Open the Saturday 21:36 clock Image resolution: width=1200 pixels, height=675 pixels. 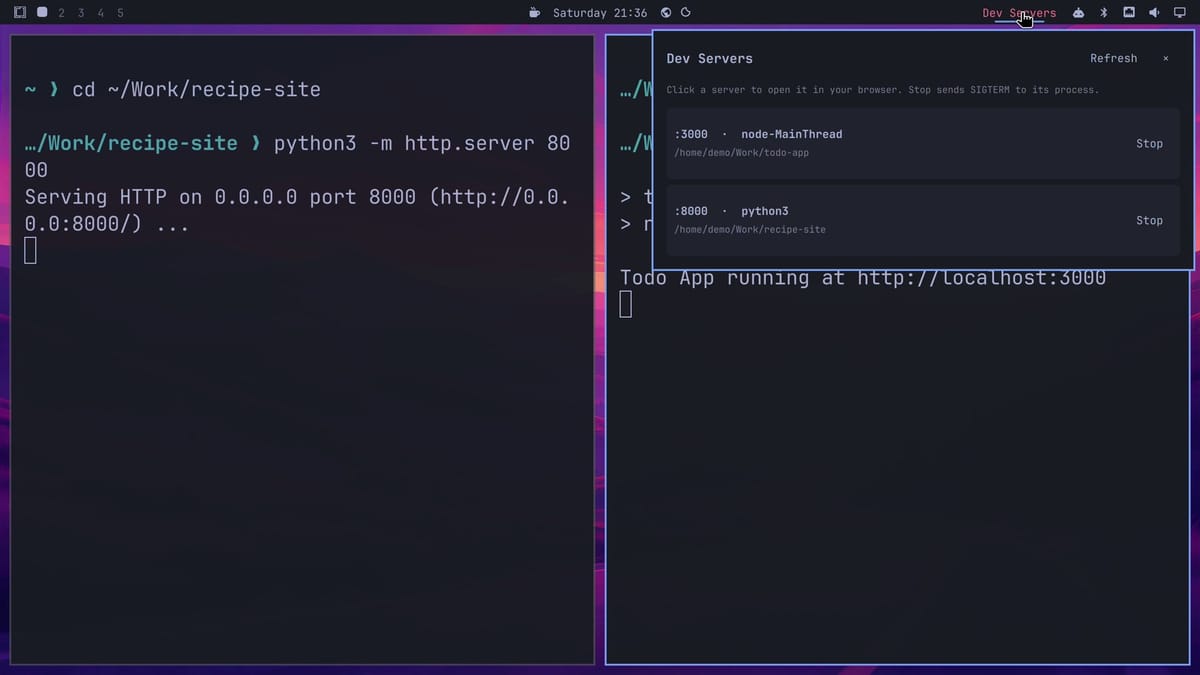coord(600,13)
